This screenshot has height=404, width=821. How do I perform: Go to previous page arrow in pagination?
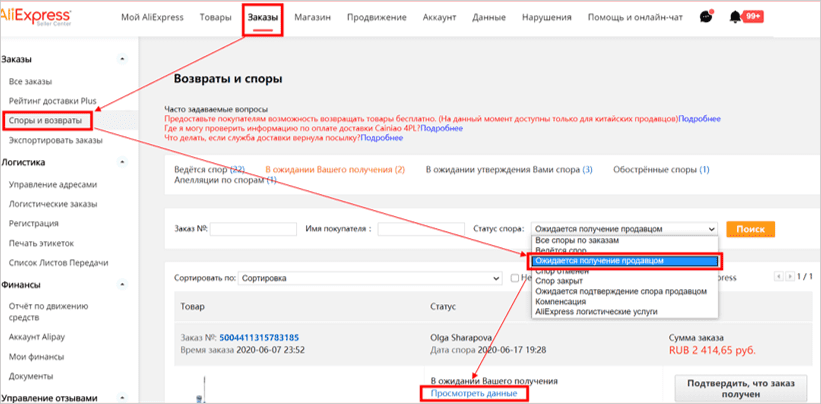tap(777, 276)
